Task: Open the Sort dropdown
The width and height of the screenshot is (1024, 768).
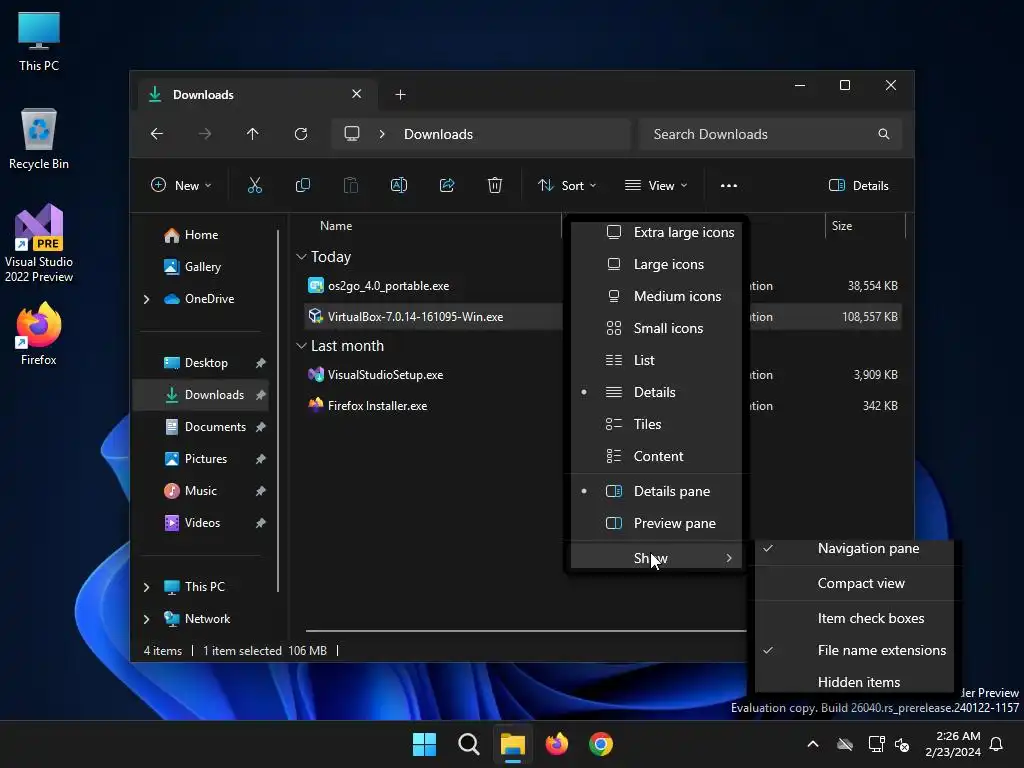Action: pos(567,185)
